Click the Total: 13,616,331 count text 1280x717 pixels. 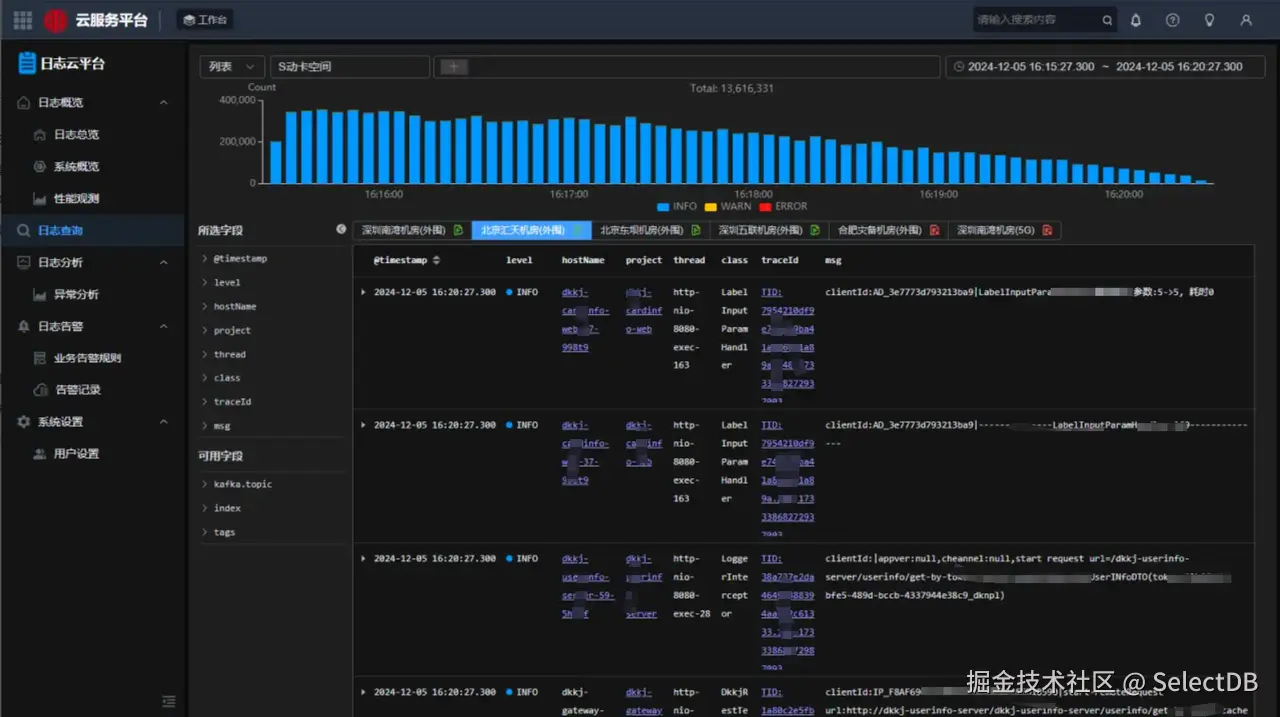(x=732, y=88)
